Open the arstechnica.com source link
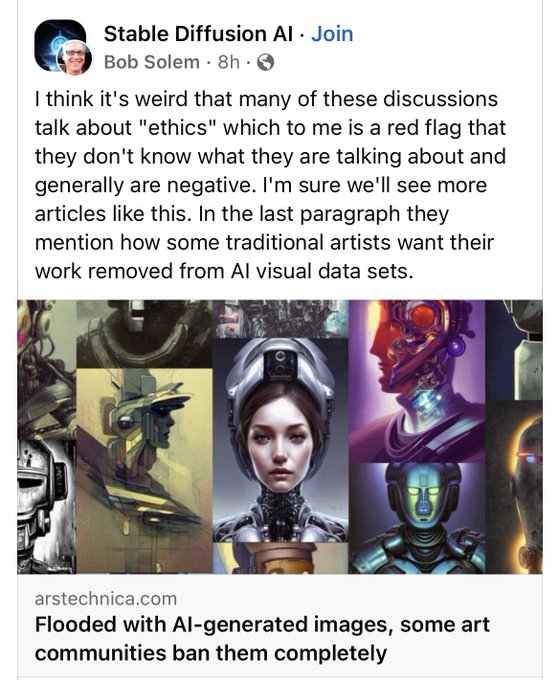 coord(105,598)
